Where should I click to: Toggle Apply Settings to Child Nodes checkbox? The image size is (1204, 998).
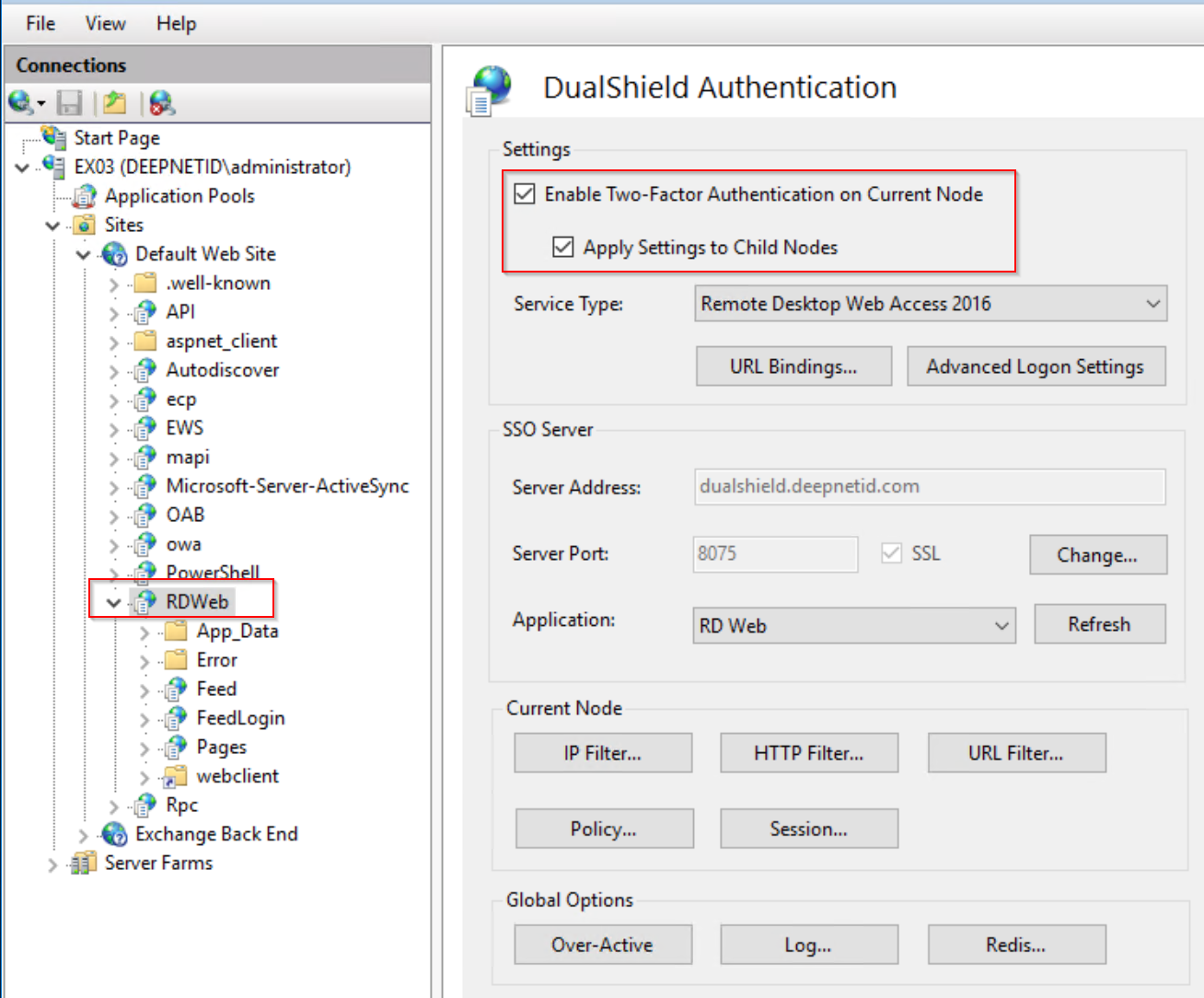563,248
